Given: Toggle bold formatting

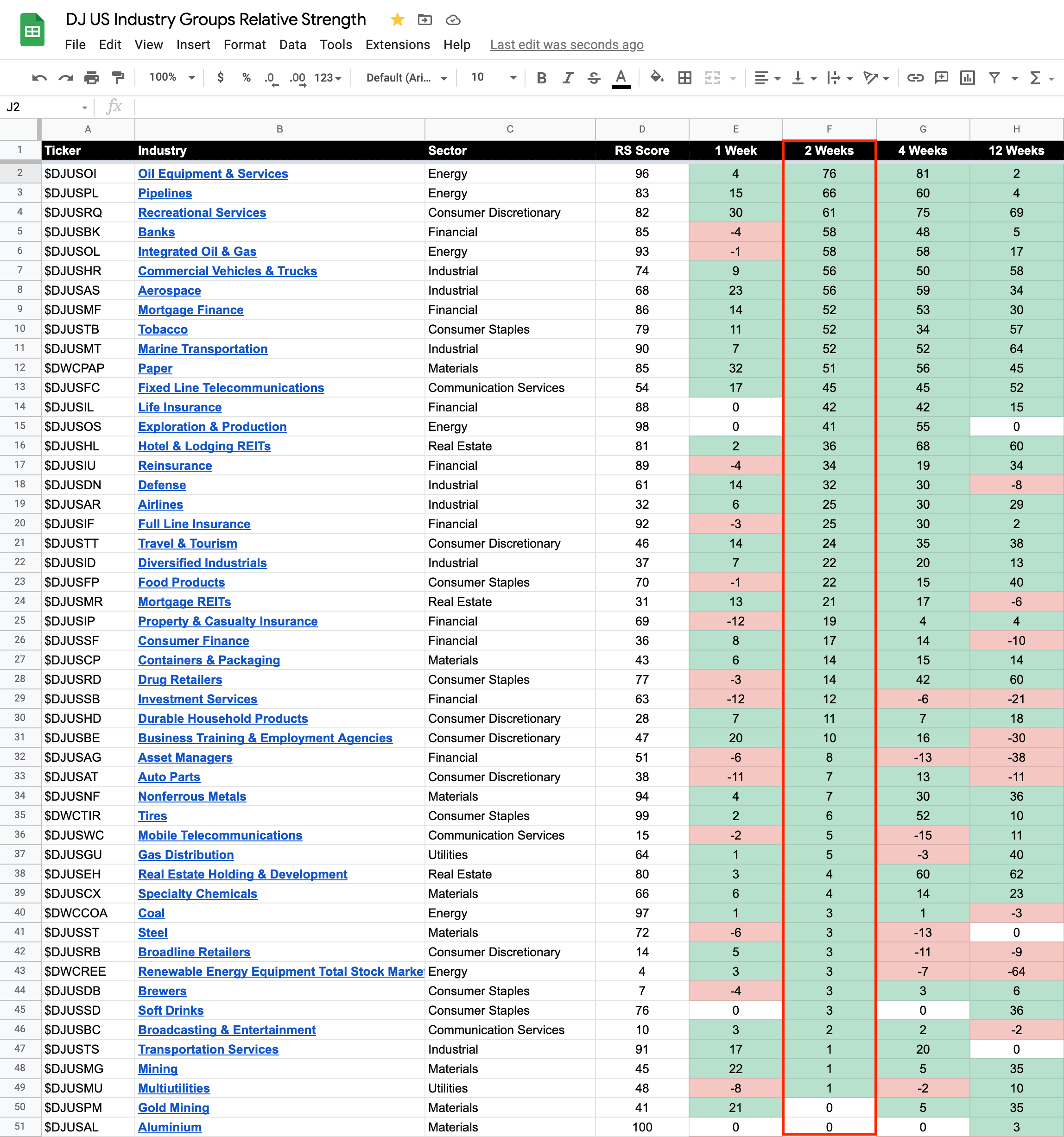Looking at the screenshot, I should coord(541,78).
